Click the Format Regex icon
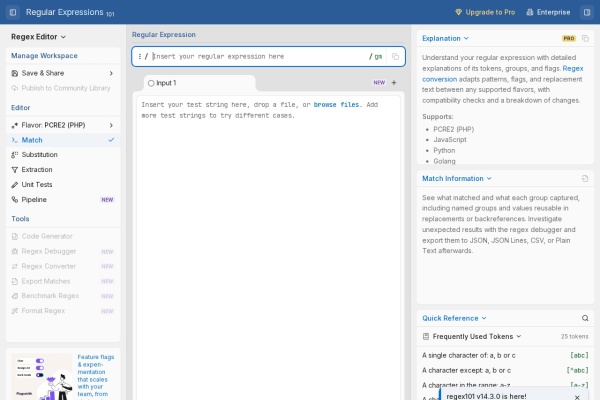Screen dimensions: 600x400 (x=15, y=311)
